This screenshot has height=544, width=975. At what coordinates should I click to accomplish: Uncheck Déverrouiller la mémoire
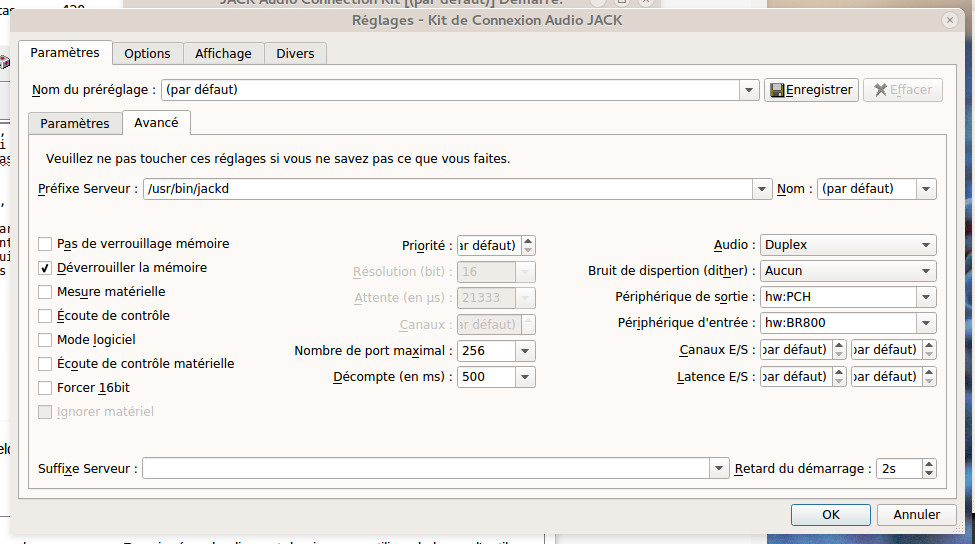[45, 268]
